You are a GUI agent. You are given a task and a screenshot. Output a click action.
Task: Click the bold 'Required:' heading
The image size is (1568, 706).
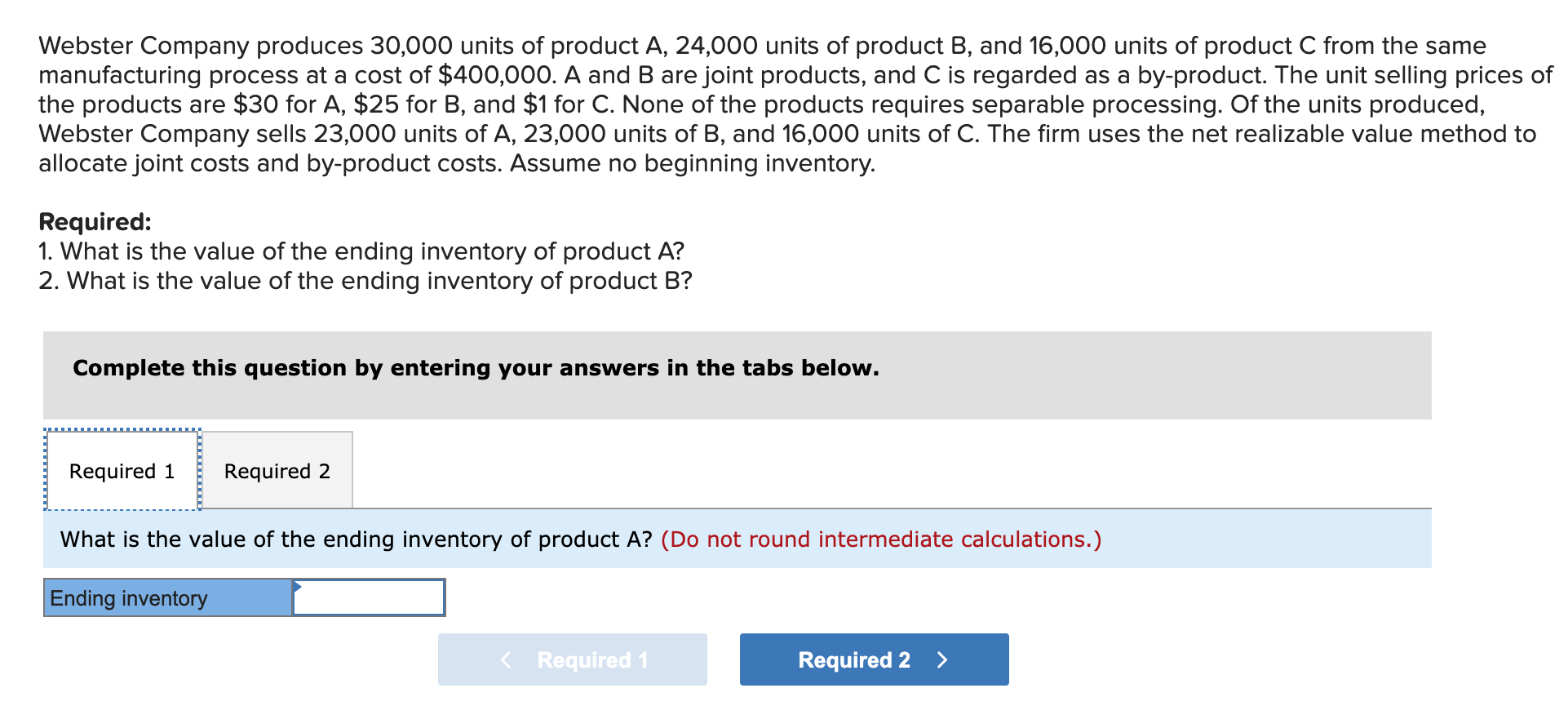tap(95, 221)
